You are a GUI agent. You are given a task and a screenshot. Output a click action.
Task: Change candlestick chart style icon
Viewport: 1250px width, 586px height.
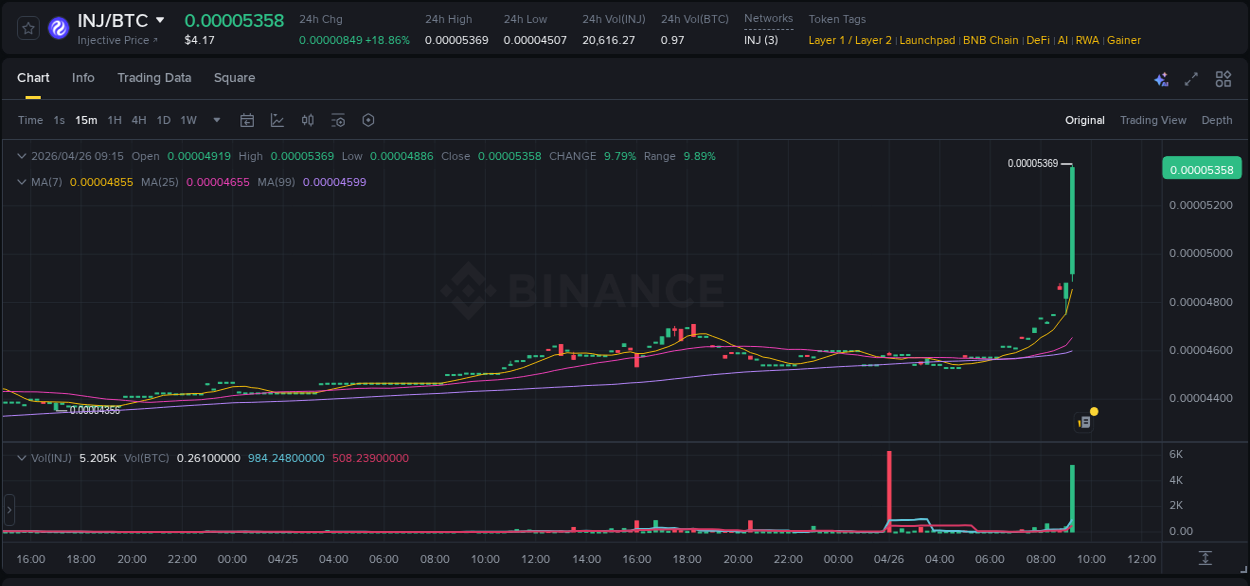coord(308,120)
